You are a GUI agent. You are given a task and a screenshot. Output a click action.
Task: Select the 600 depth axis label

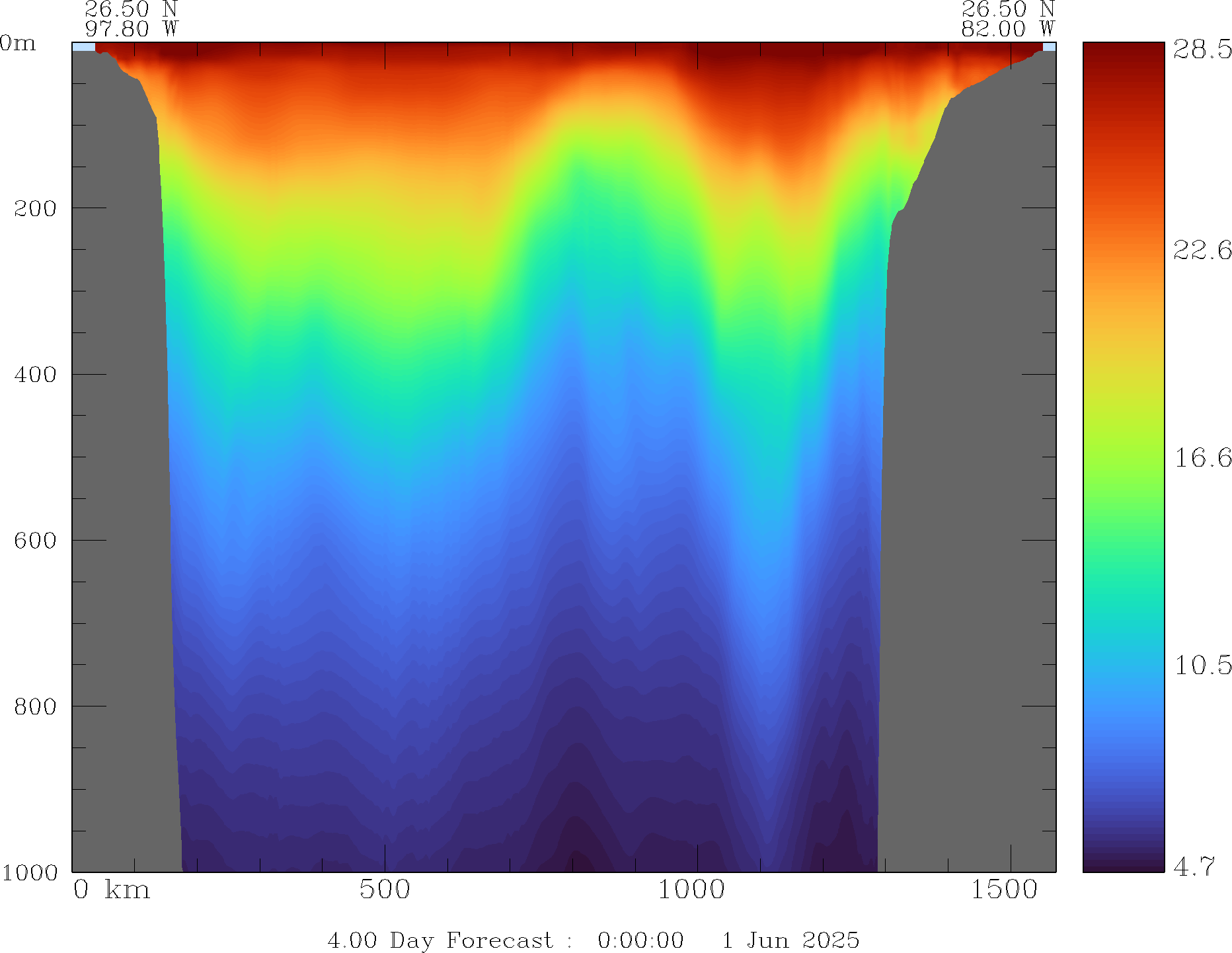[x=35, y=541]
